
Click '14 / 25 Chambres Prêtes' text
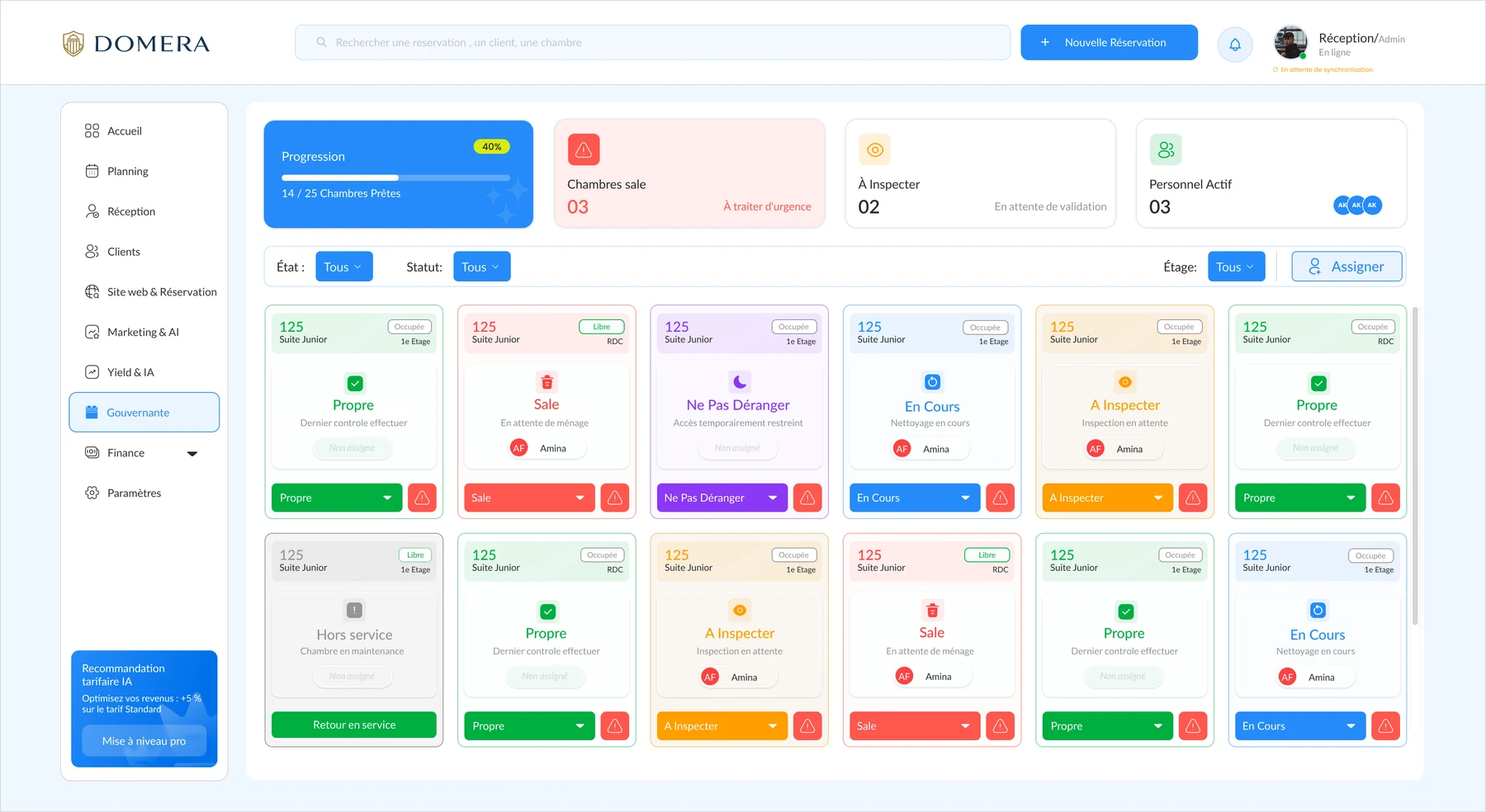click(341, 193)
